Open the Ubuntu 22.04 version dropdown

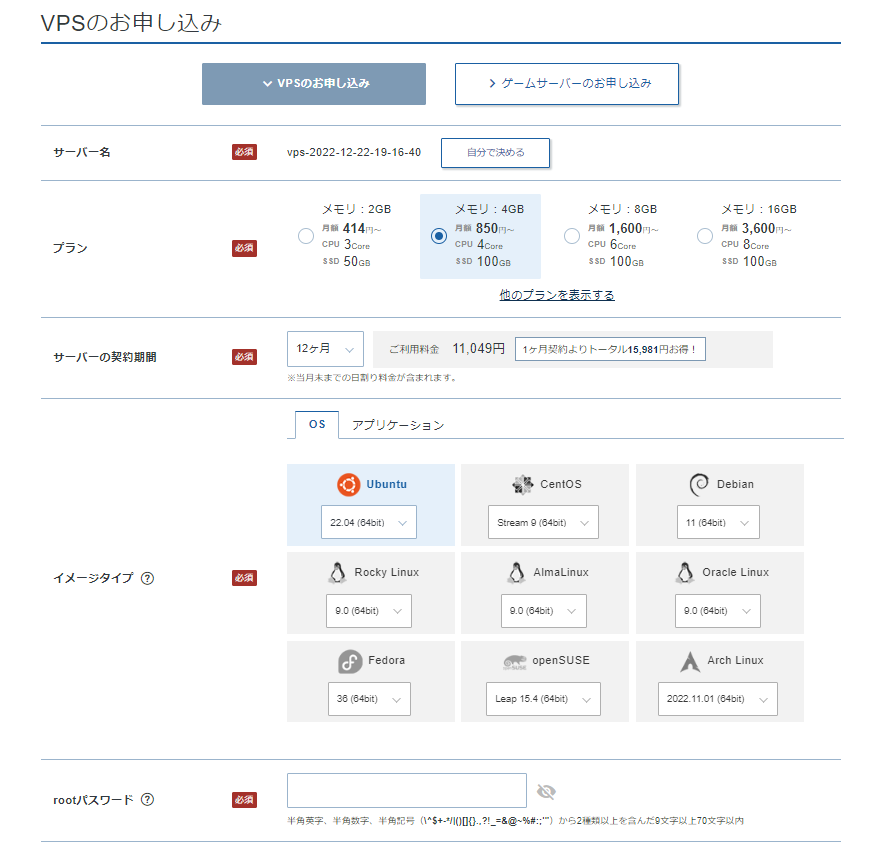coord(368,523)
